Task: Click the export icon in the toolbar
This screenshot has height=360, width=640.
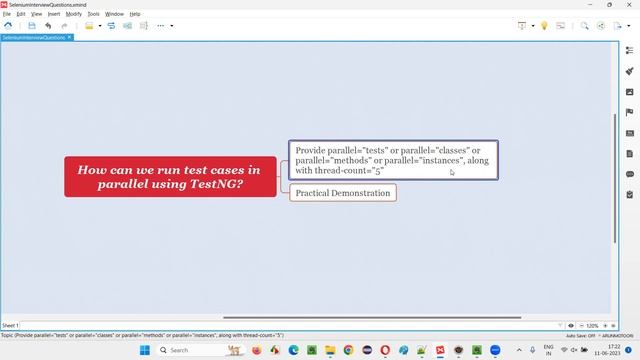Action: pos(617,26)
